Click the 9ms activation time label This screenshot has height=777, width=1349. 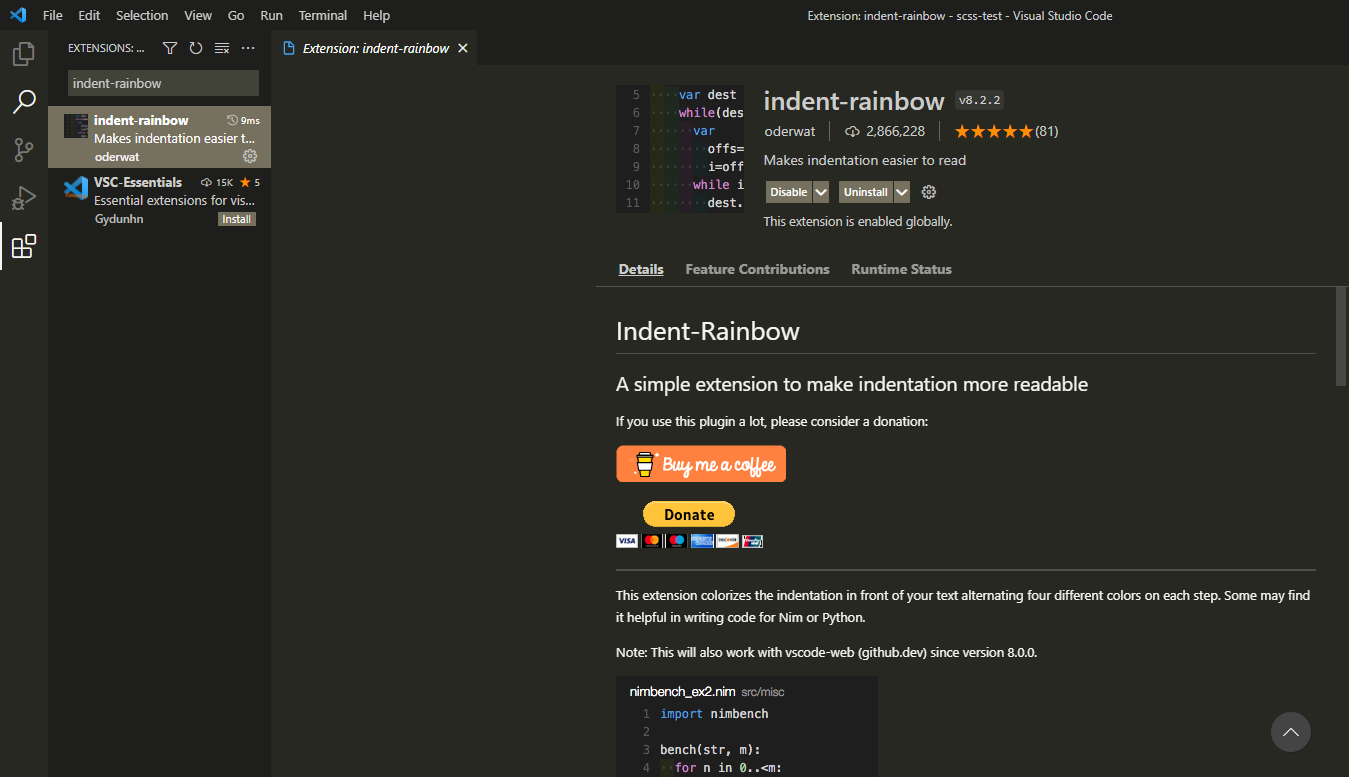(x=244, y=120)
